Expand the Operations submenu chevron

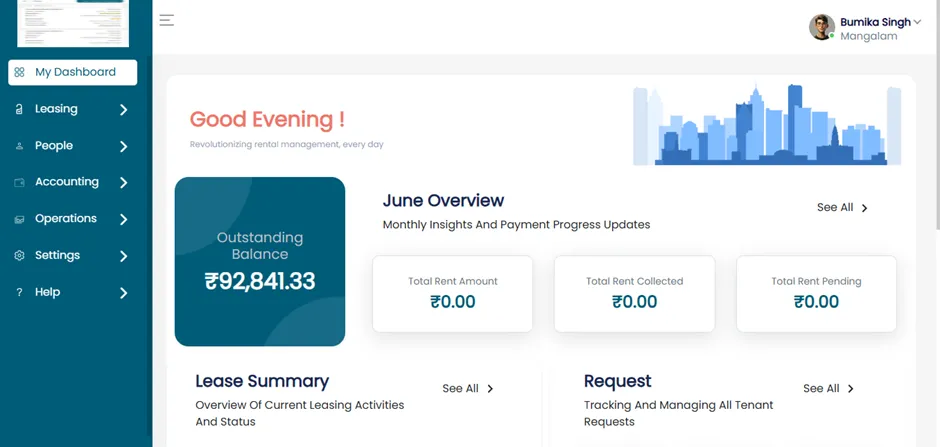pos(123,219)
